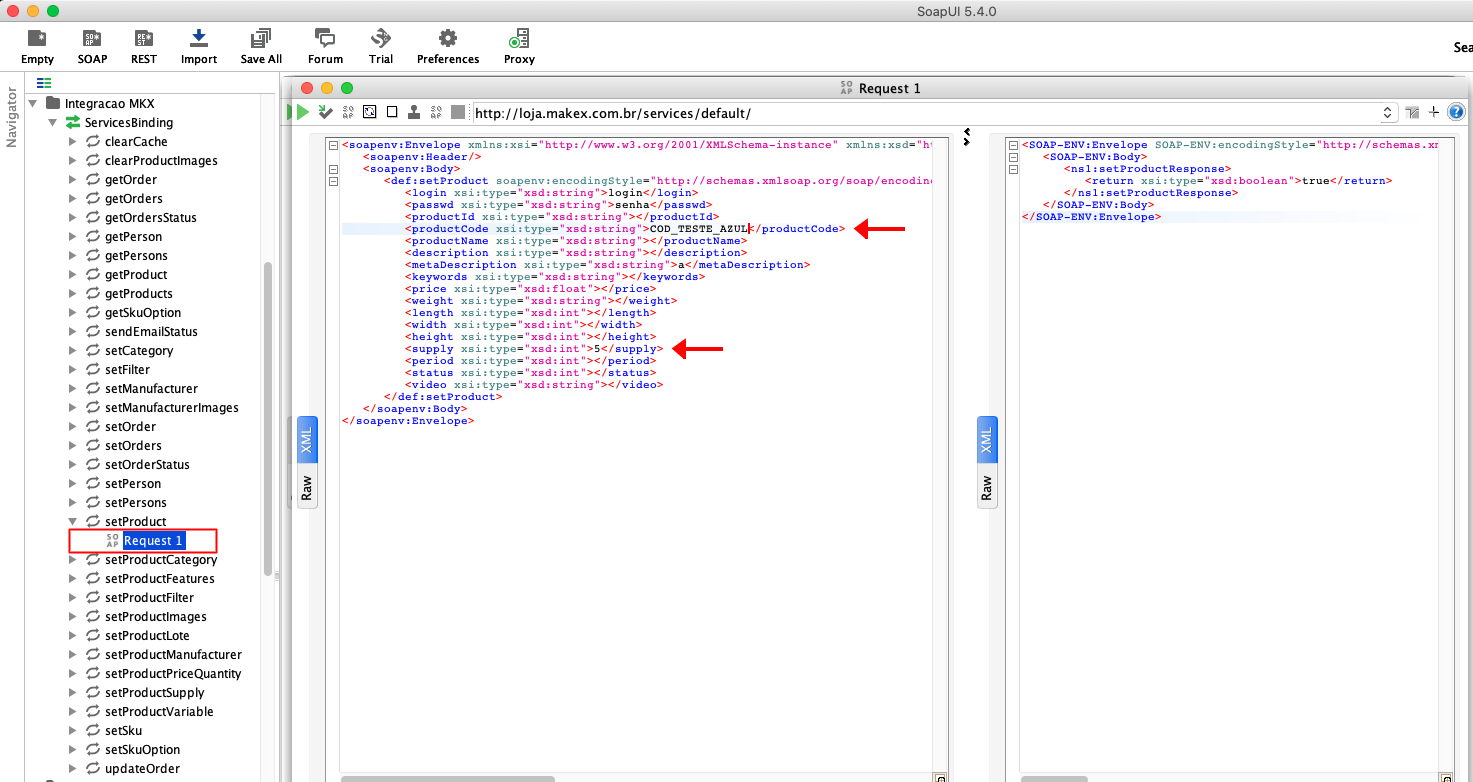Open the Preferences gear icon

pos(447,39)
